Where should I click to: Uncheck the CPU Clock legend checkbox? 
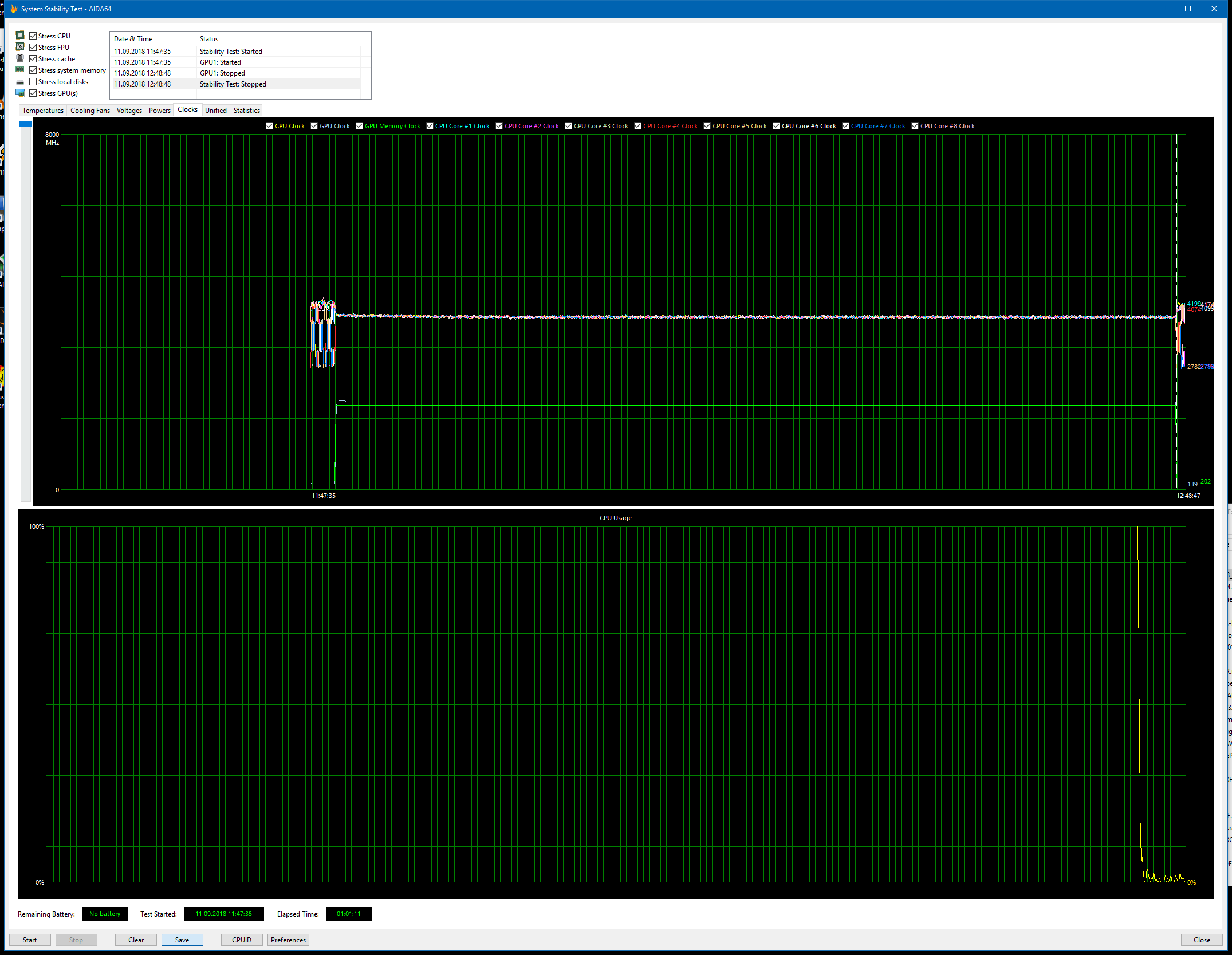[x=270, y=126]
